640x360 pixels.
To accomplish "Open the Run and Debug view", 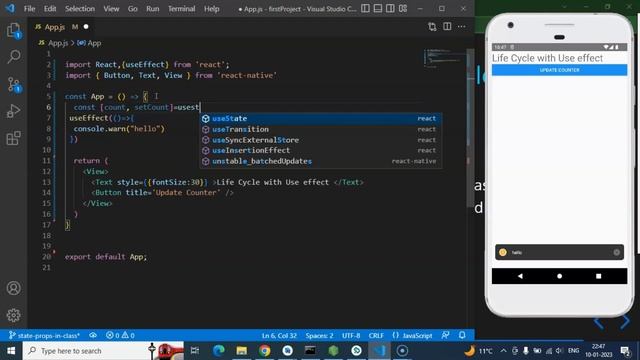I will click(13, 111).
